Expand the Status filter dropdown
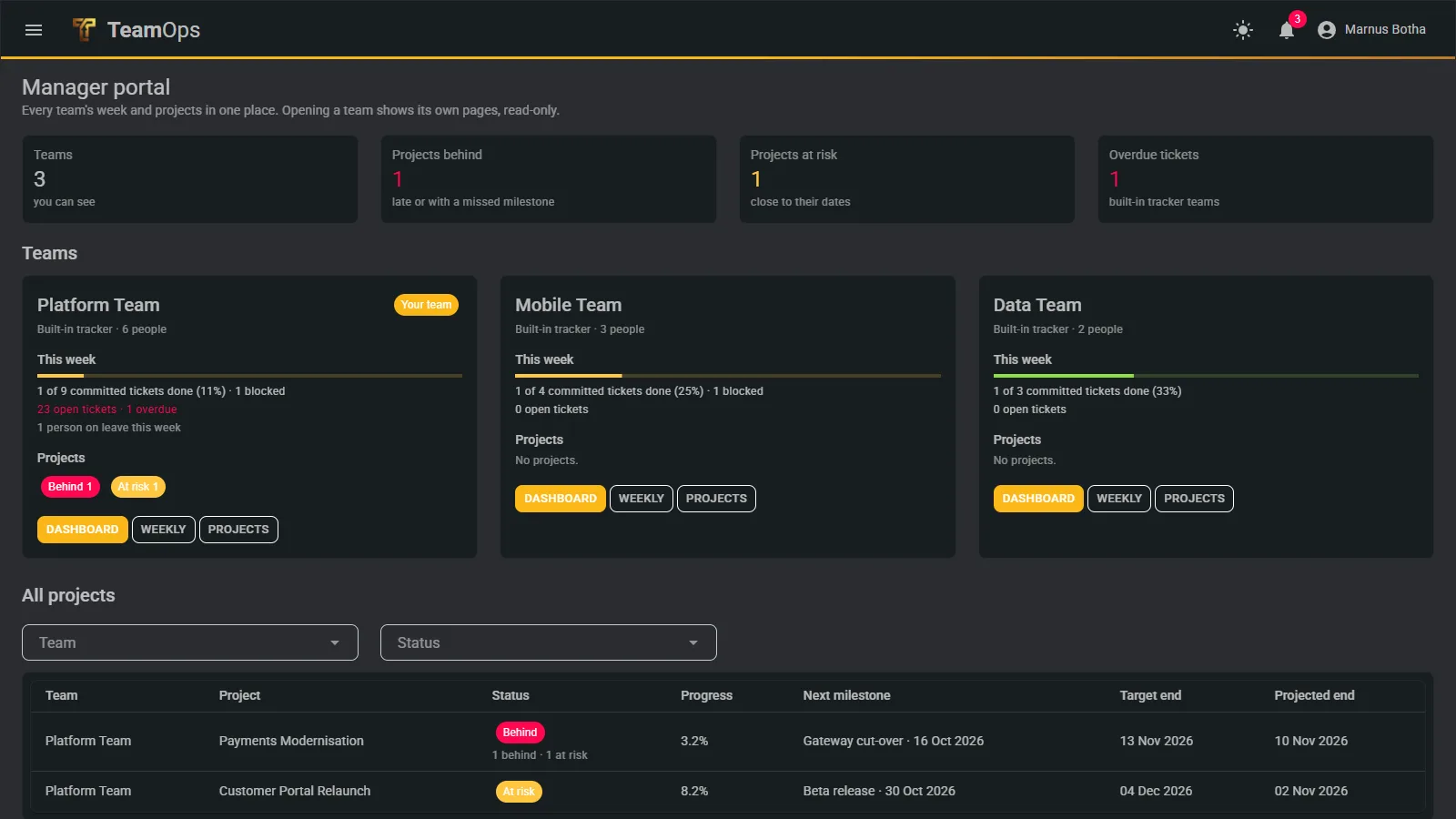Image resolution: width=1456 pixels, height=819 pixels. pos(549,642)
